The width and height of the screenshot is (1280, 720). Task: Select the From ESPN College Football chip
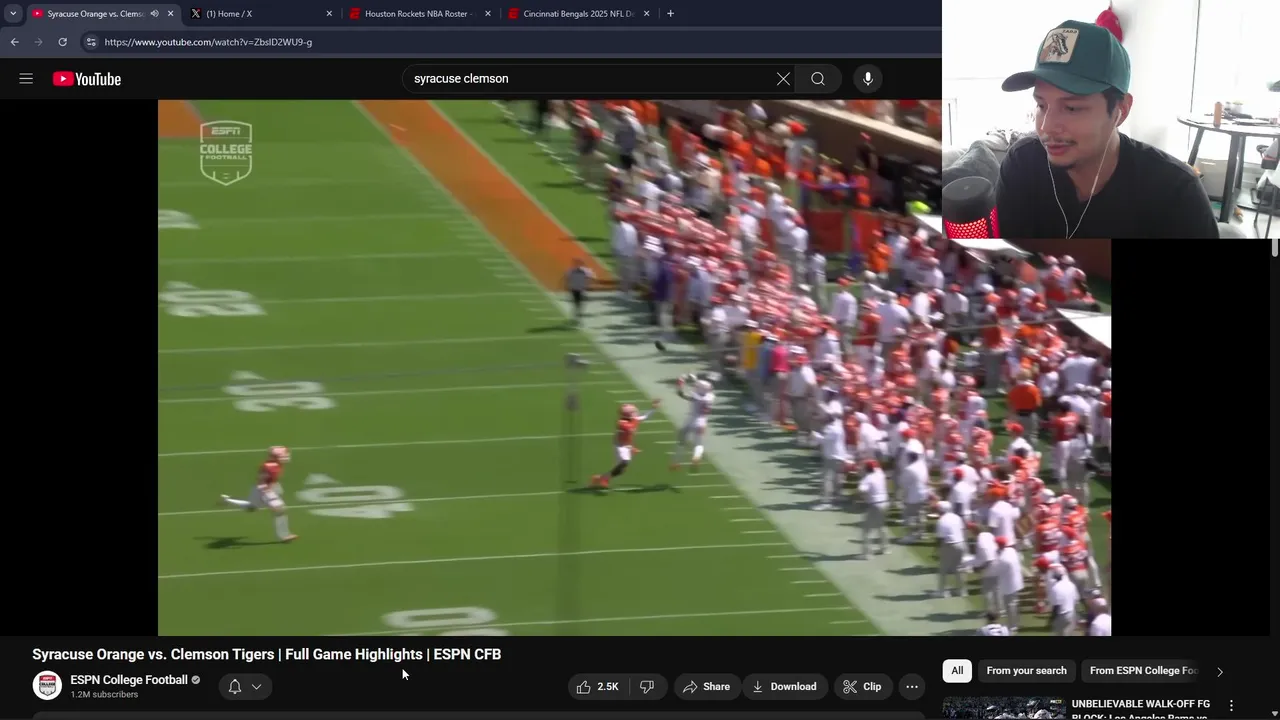1143,671
